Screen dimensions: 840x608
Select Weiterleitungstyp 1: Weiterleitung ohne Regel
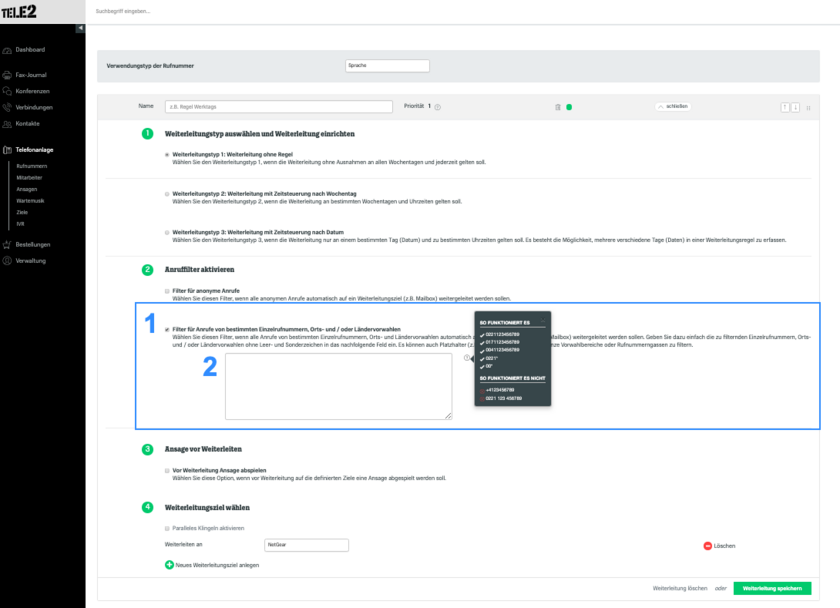[167, 155]
